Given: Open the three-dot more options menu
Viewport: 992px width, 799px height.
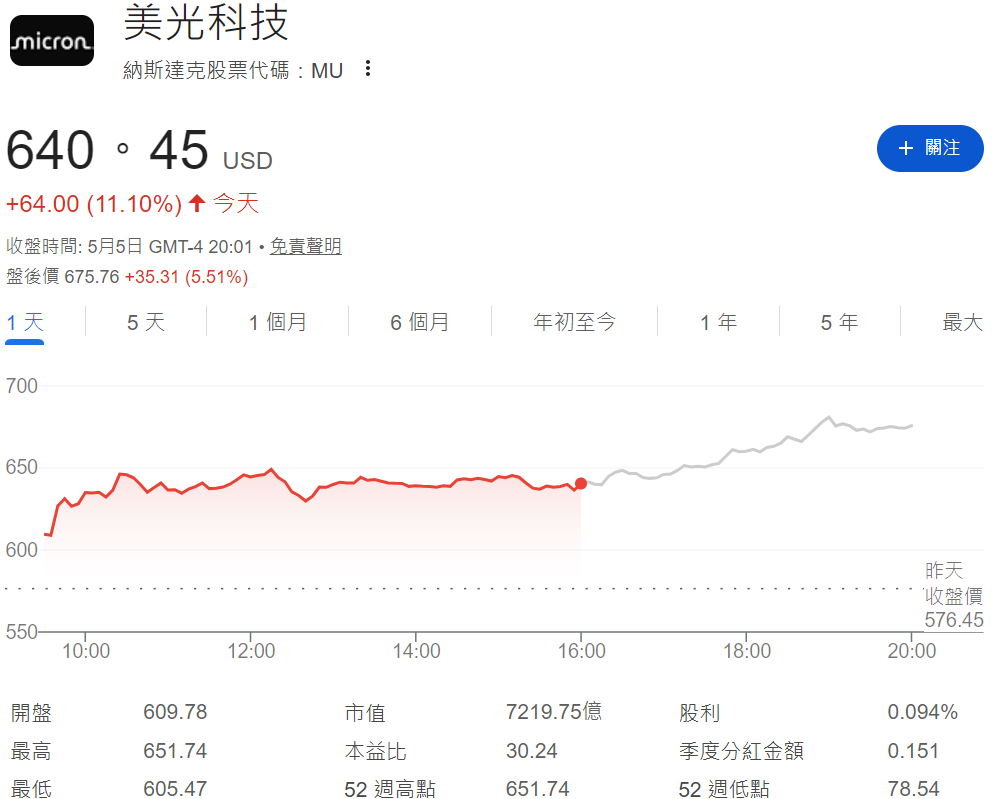Looking at the screenshot, I should [x=368, y=68].
